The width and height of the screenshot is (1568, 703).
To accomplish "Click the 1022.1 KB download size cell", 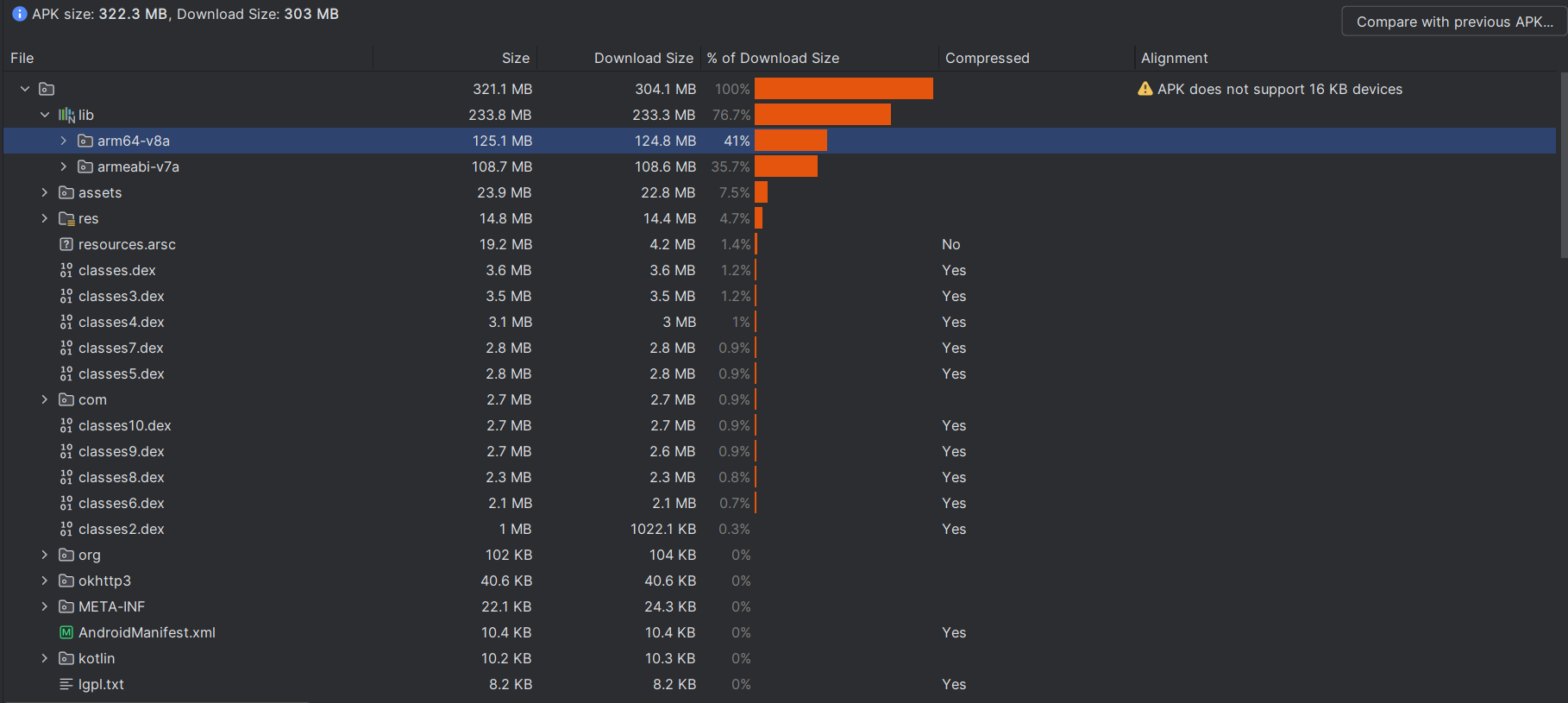I will (x=662, y=529).
